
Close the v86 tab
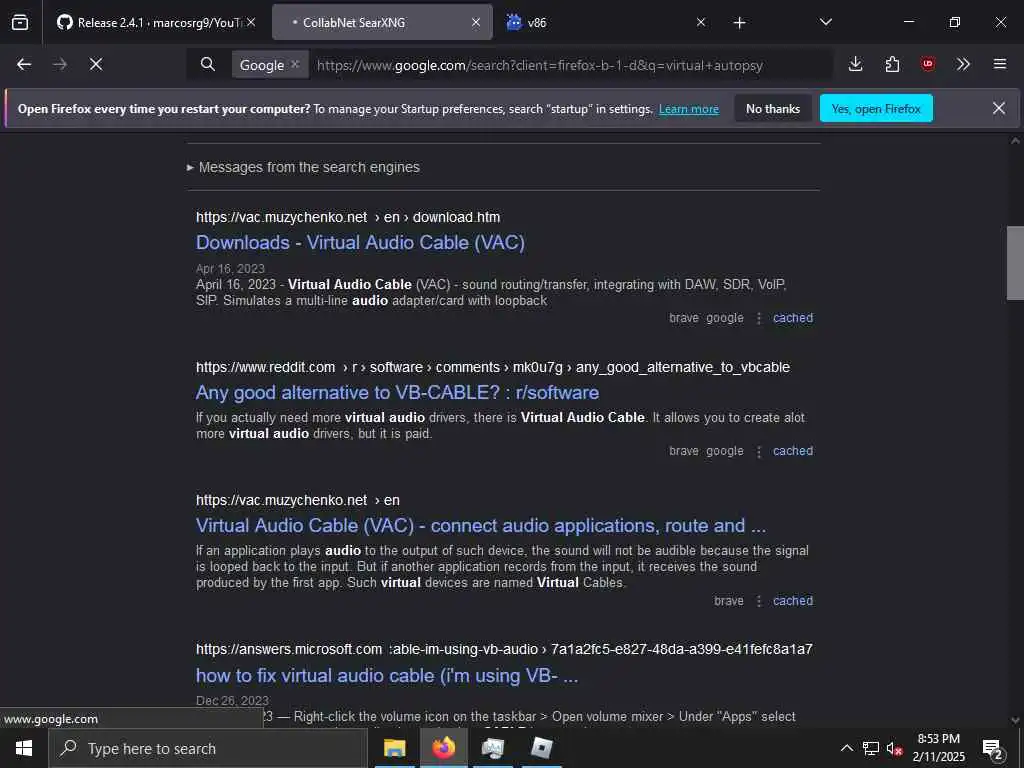pyautogui.click(x=701, y=22)
